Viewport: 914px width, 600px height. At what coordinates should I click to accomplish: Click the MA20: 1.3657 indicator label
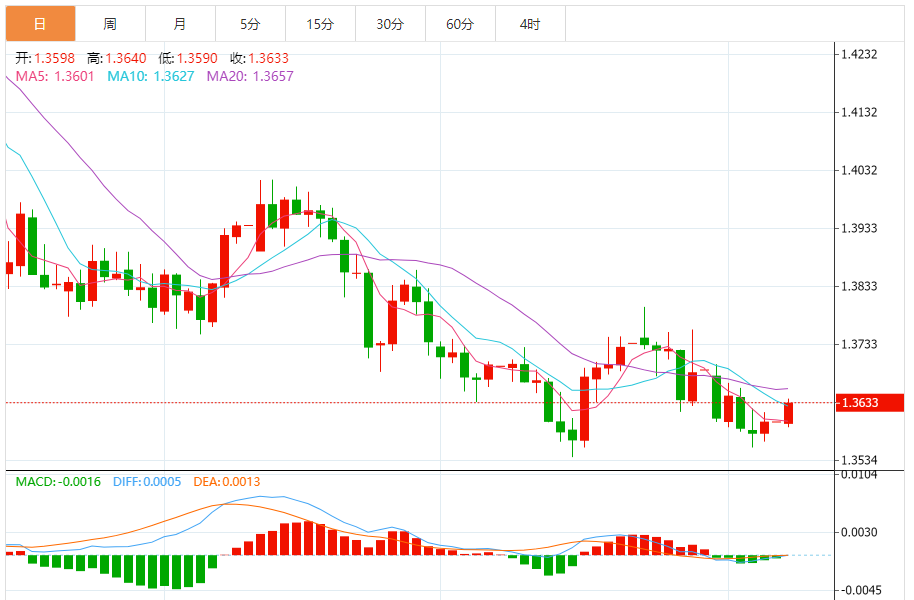[x=250, y=76]
